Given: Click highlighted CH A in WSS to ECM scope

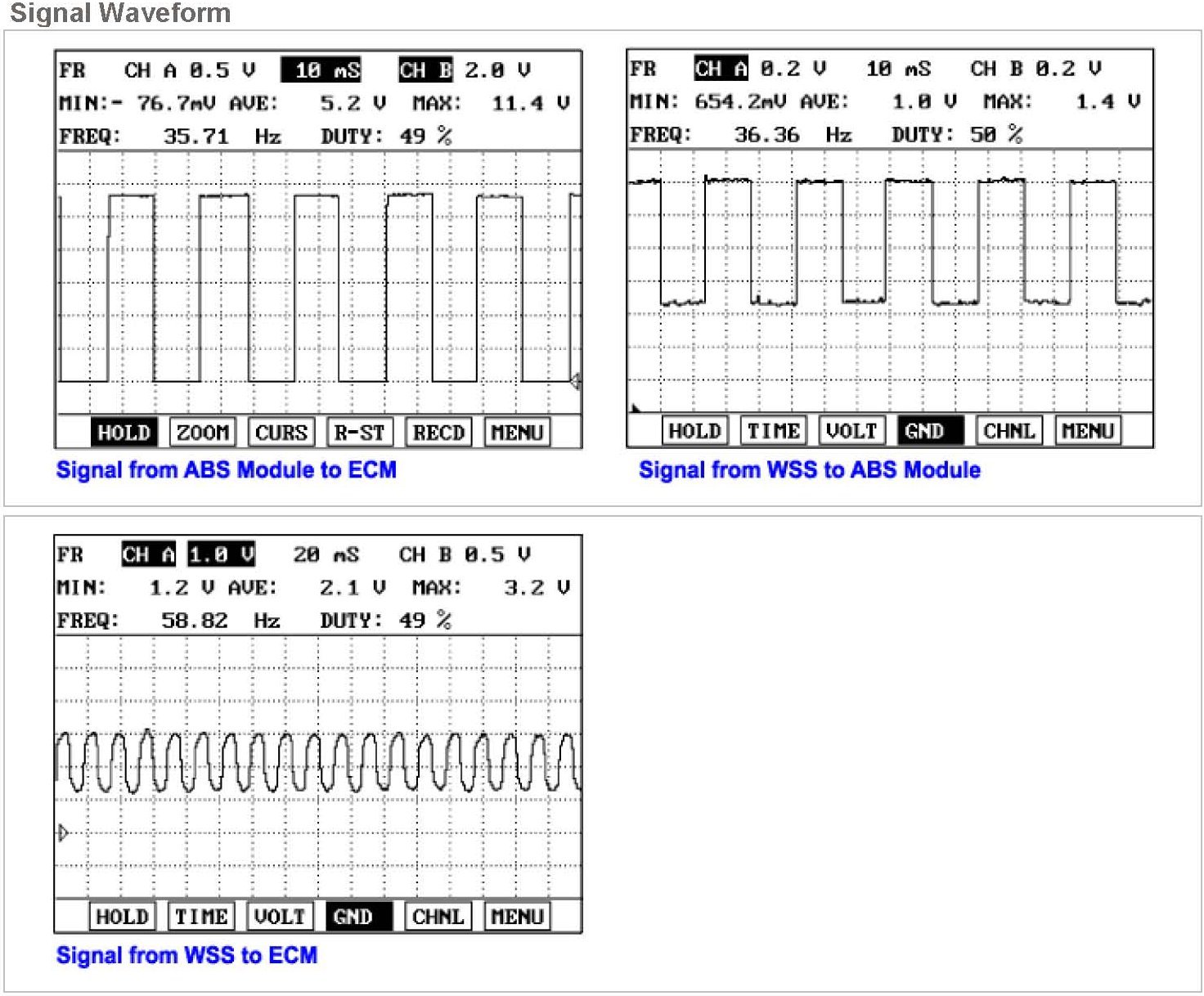Looking at the screenshot, I should 148,554.
